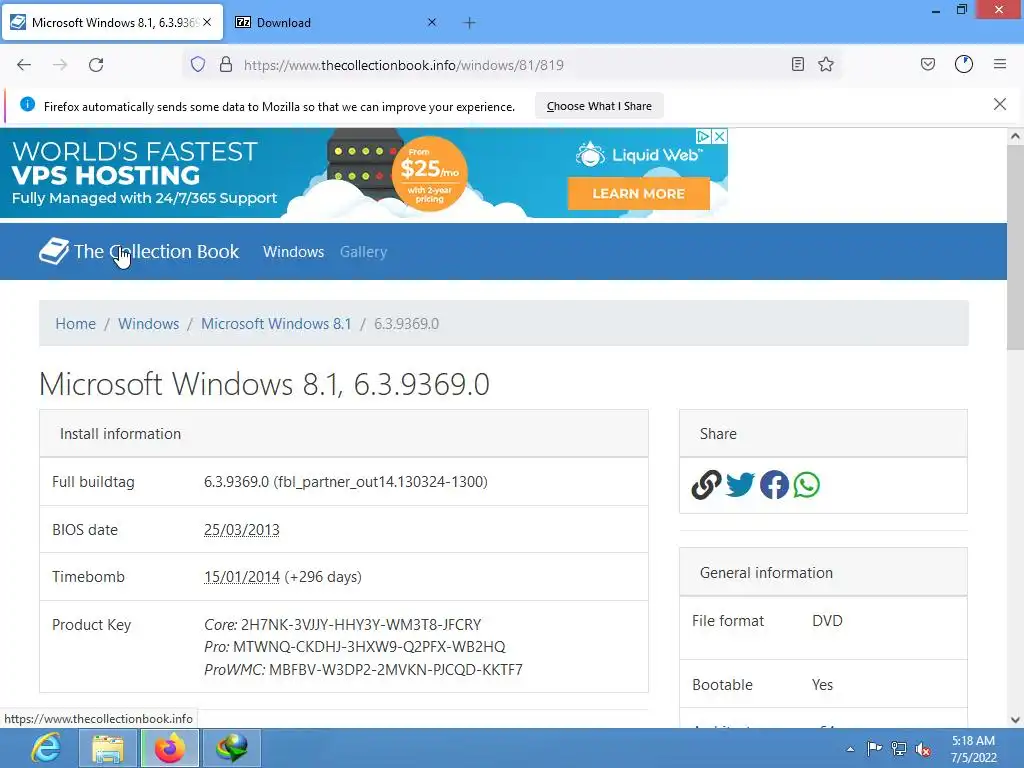Share the page on Facebook
The width and height of the screenshot is (1024, 768).
click(775, 485)
